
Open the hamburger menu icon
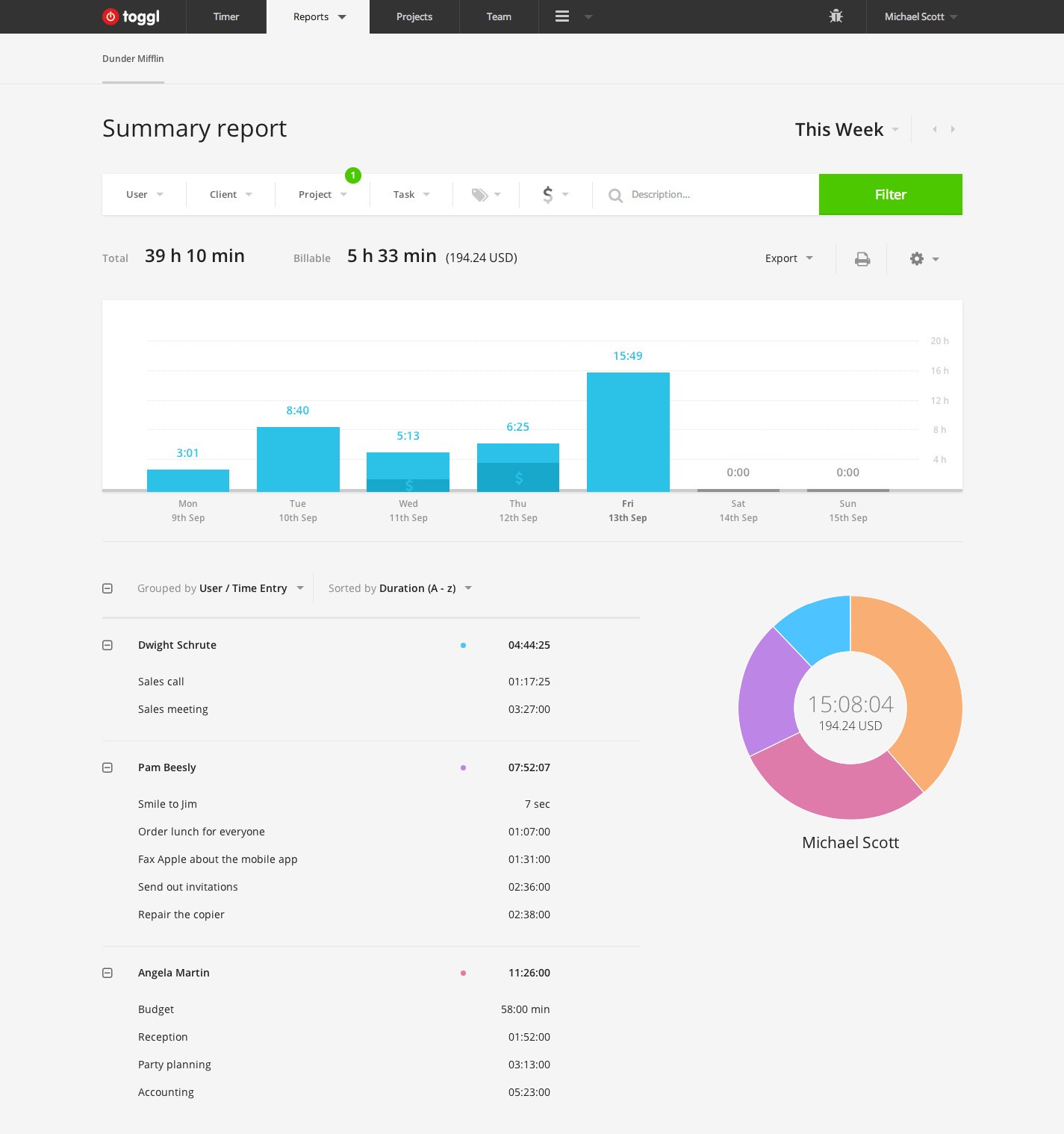click(562, 16)
